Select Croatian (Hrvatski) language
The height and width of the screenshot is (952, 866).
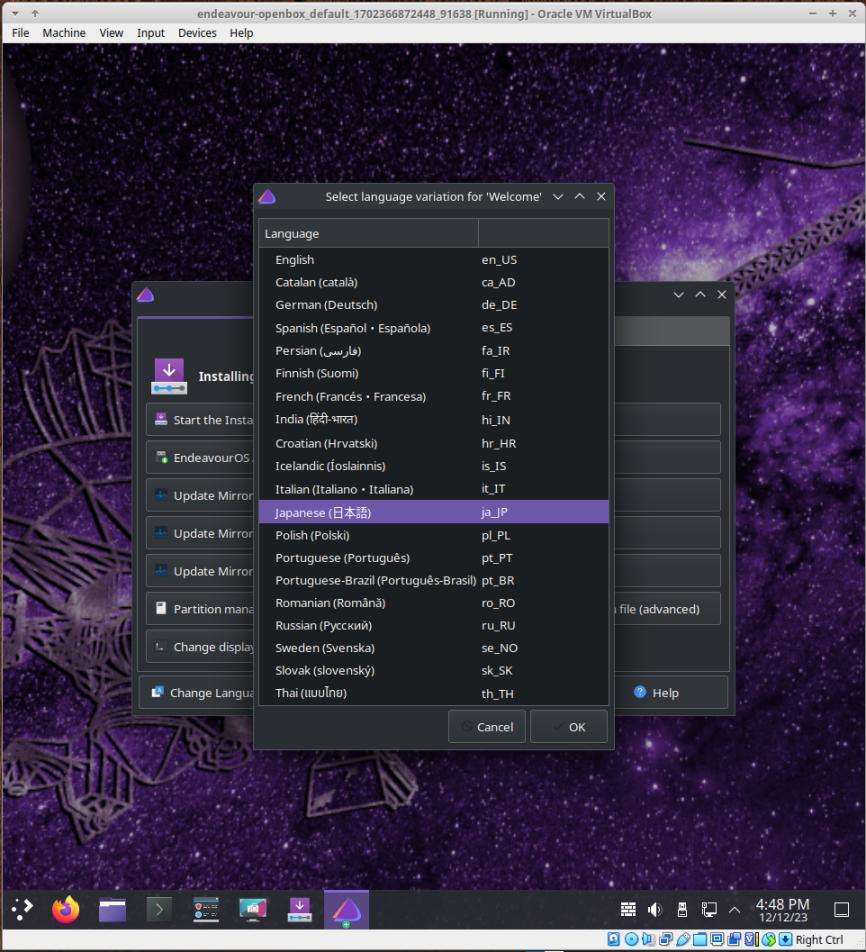pyautogui.click(x=434, y=443)
